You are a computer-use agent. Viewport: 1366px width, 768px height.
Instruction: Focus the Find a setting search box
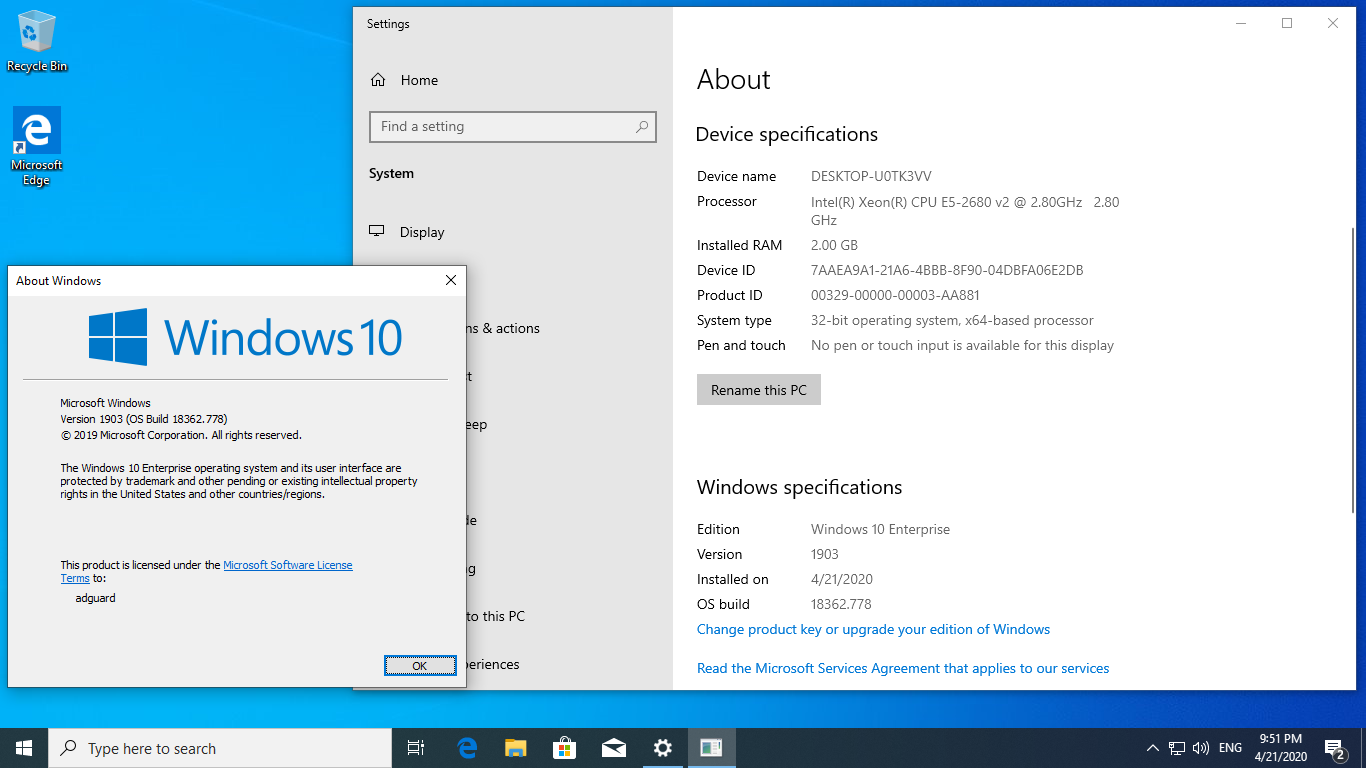(512, 127)
